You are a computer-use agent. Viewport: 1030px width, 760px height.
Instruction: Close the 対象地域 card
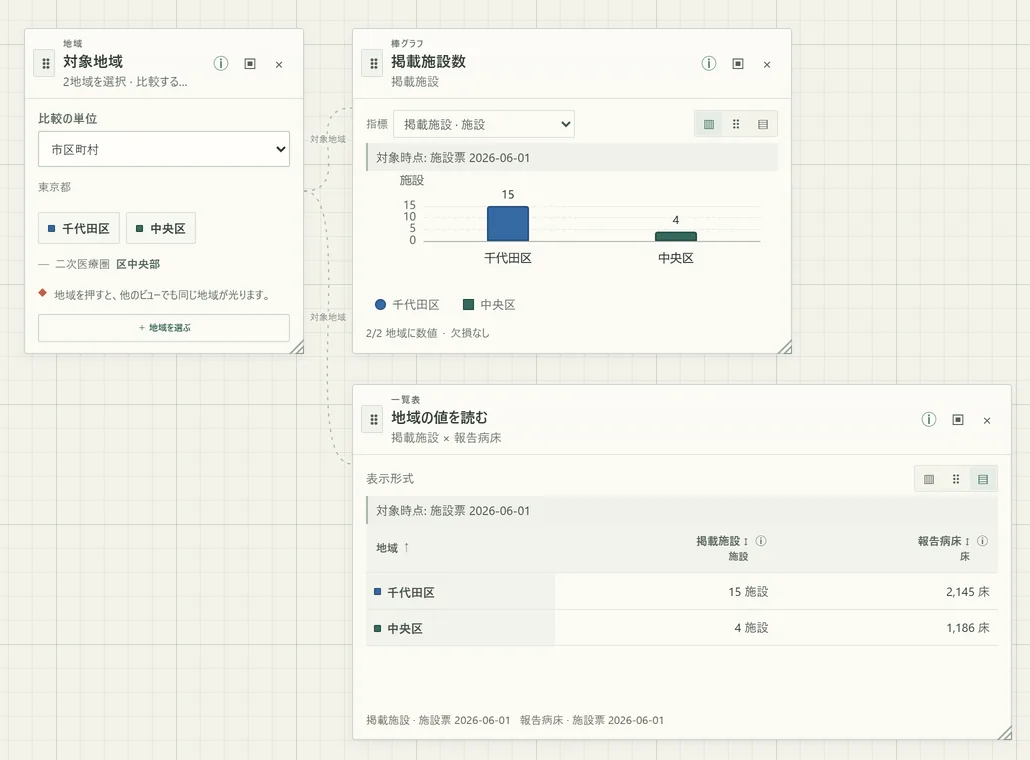(x=279, y=64)
